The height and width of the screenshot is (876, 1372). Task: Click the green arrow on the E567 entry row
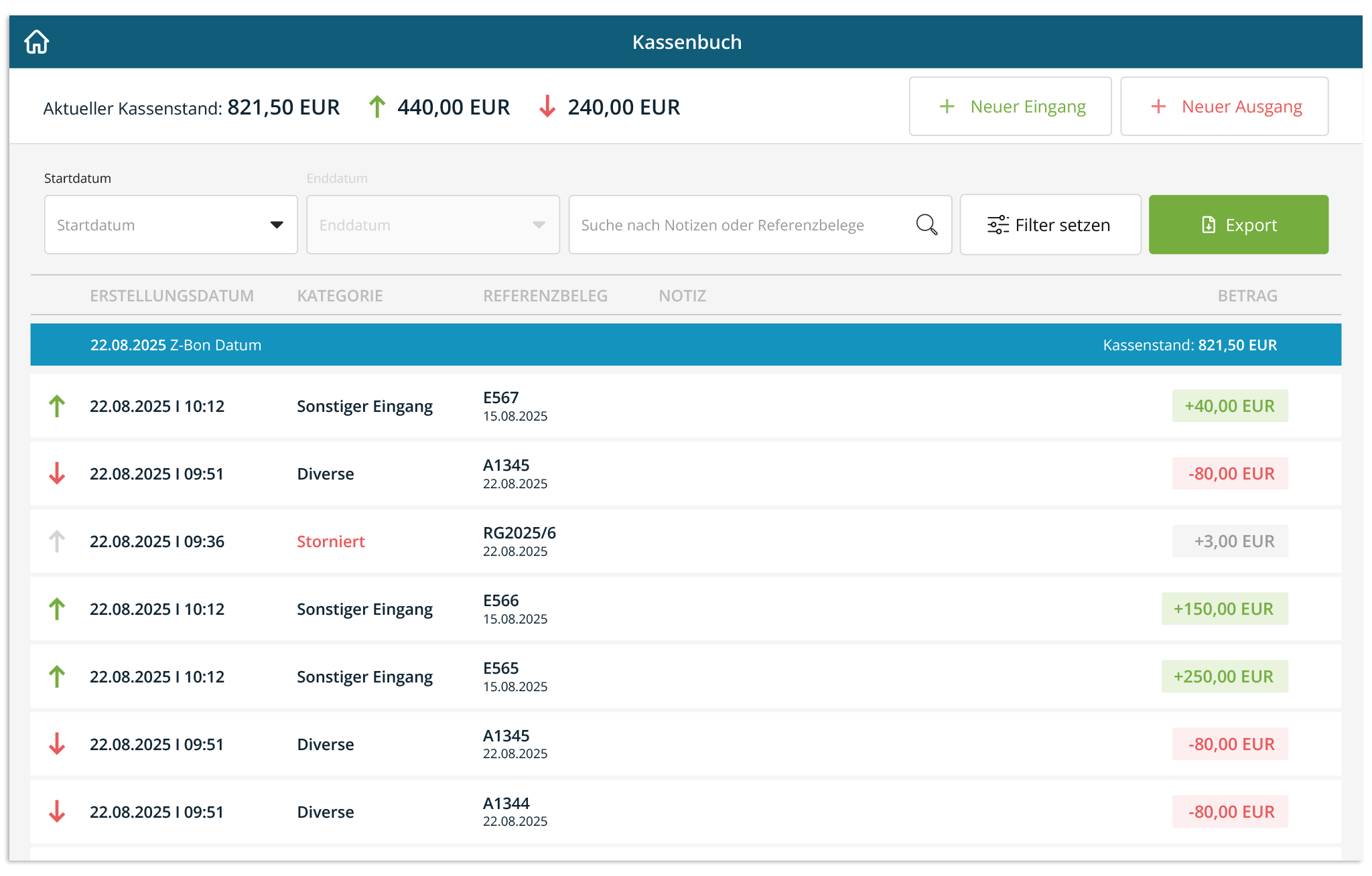pyautogui.click(x=58, y=406)
